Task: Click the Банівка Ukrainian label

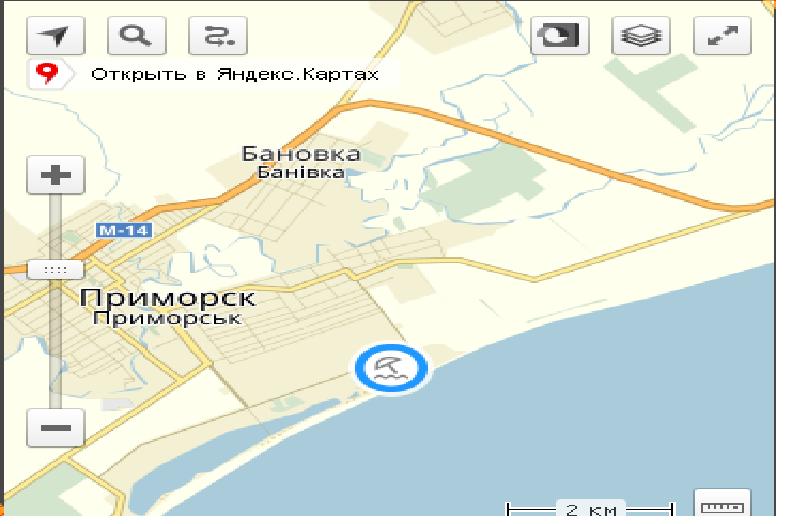Action: (x=301, y=173)
